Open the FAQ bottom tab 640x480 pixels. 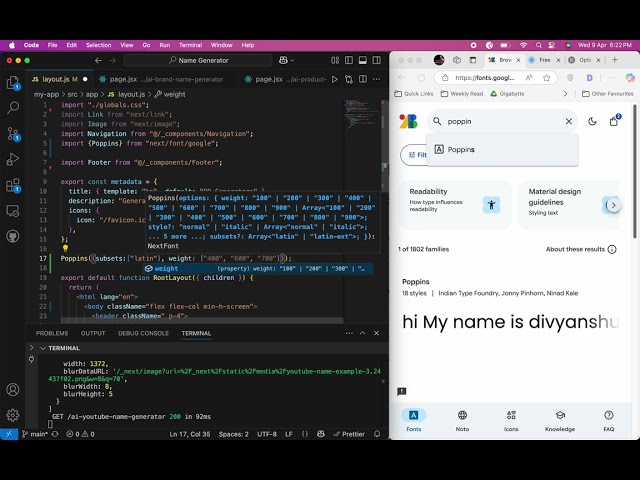(609, 420)
